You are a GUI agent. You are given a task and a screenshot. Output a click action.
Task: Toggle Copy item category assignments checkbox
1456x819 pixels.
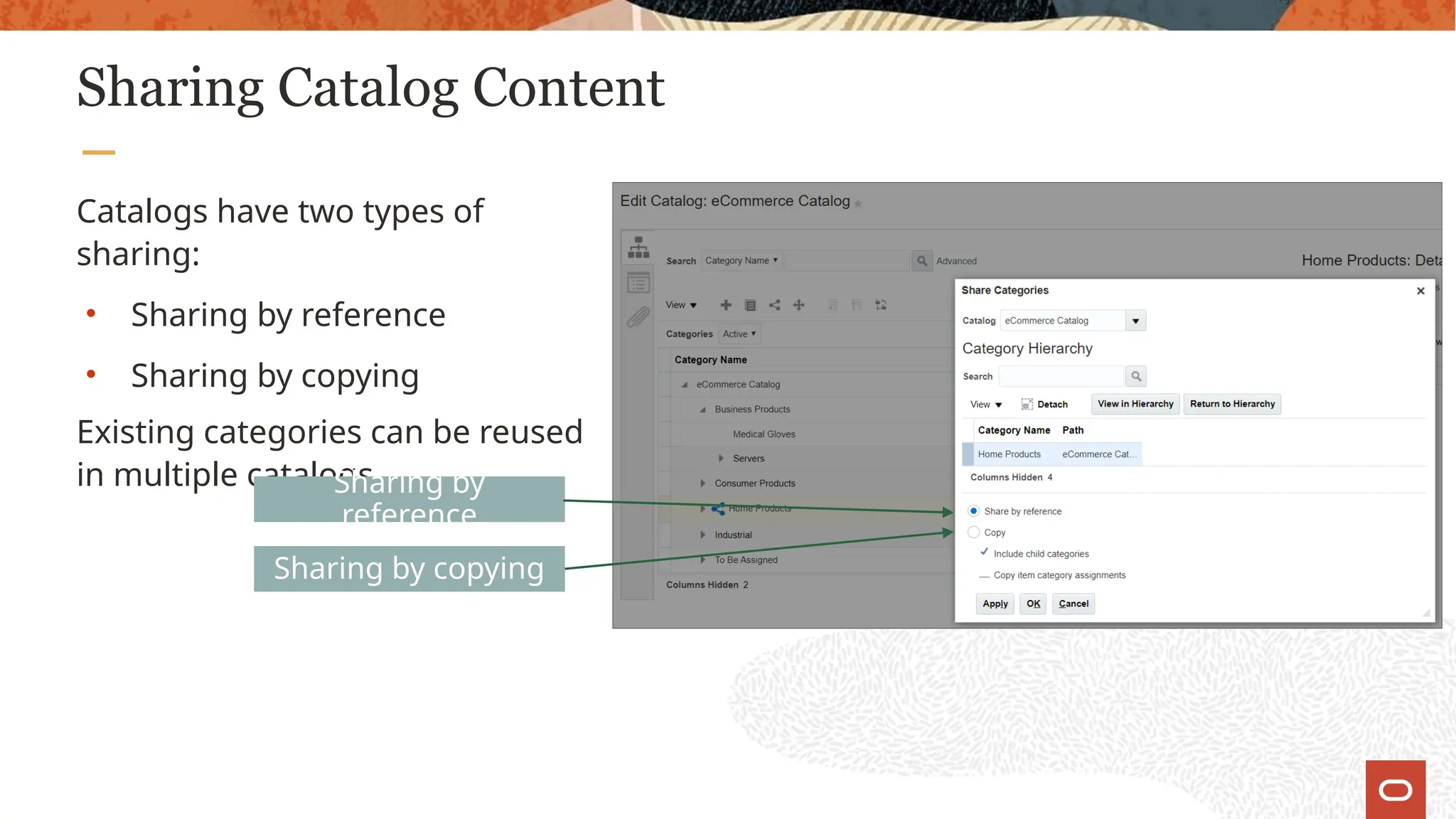pos(984,576)
